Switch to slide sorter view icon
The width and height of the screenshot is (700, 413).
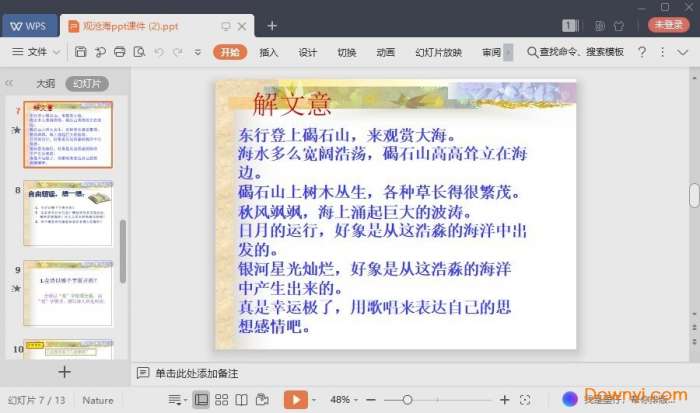click(221, 400)
